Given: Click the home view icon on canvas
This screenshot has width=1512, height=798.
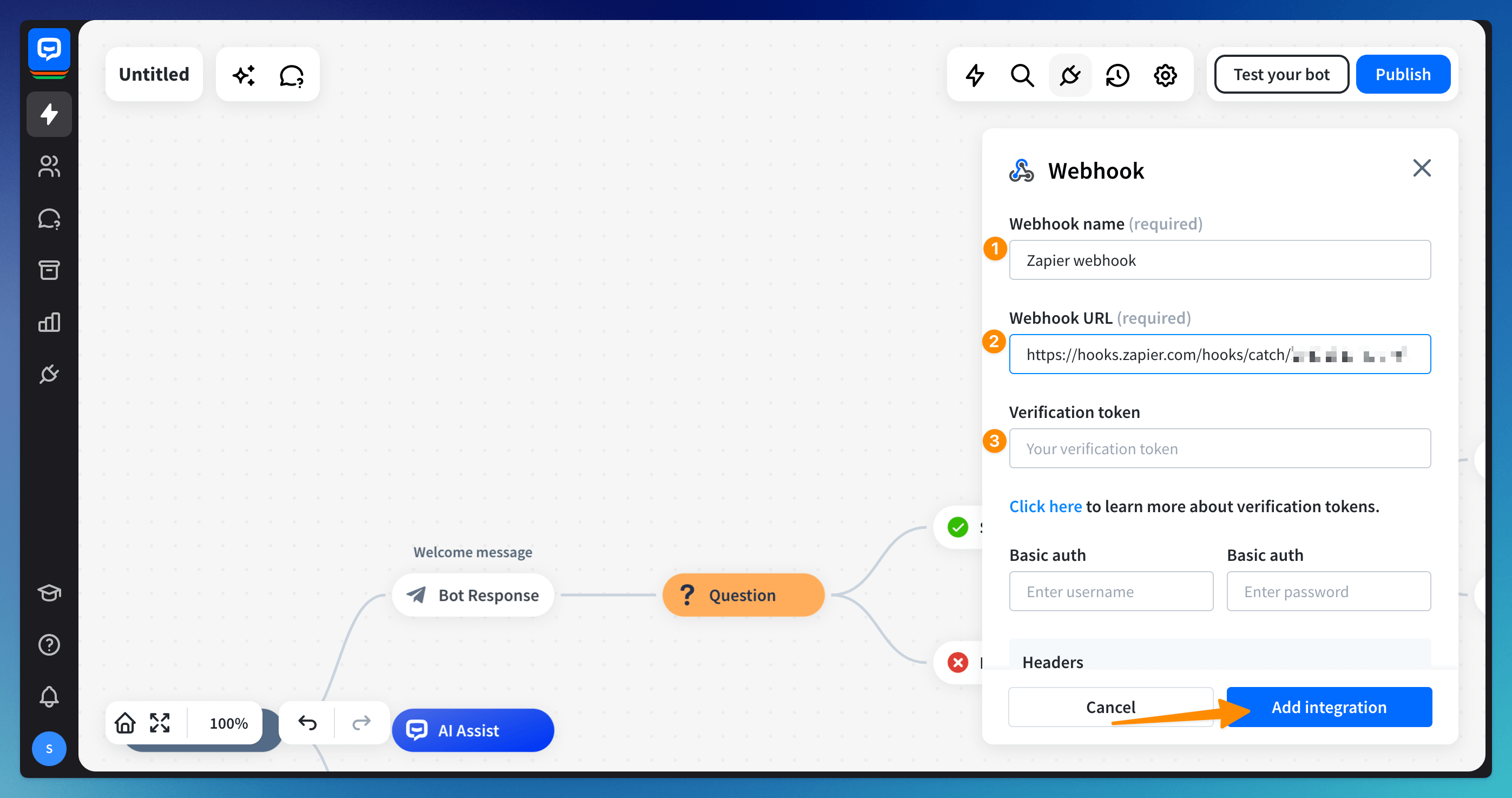Looking at the screenshot, I should [x=125, y=722].
